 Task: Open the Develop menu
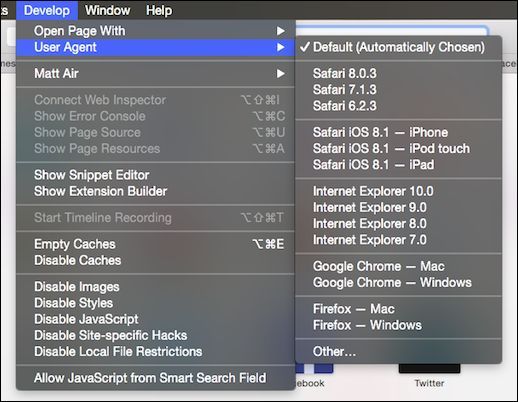pyautogui.click(x=47, y=10)
